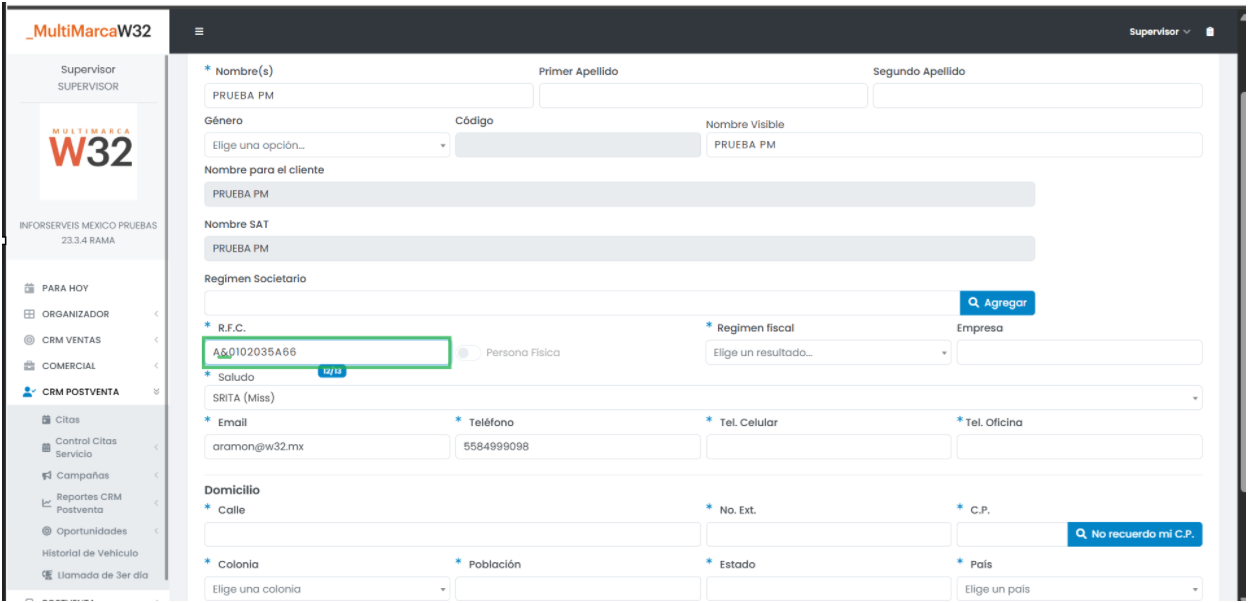Click the CRM Ventas target icon
The width and height of the screenshot is (1248, 603).
point(30,340)
